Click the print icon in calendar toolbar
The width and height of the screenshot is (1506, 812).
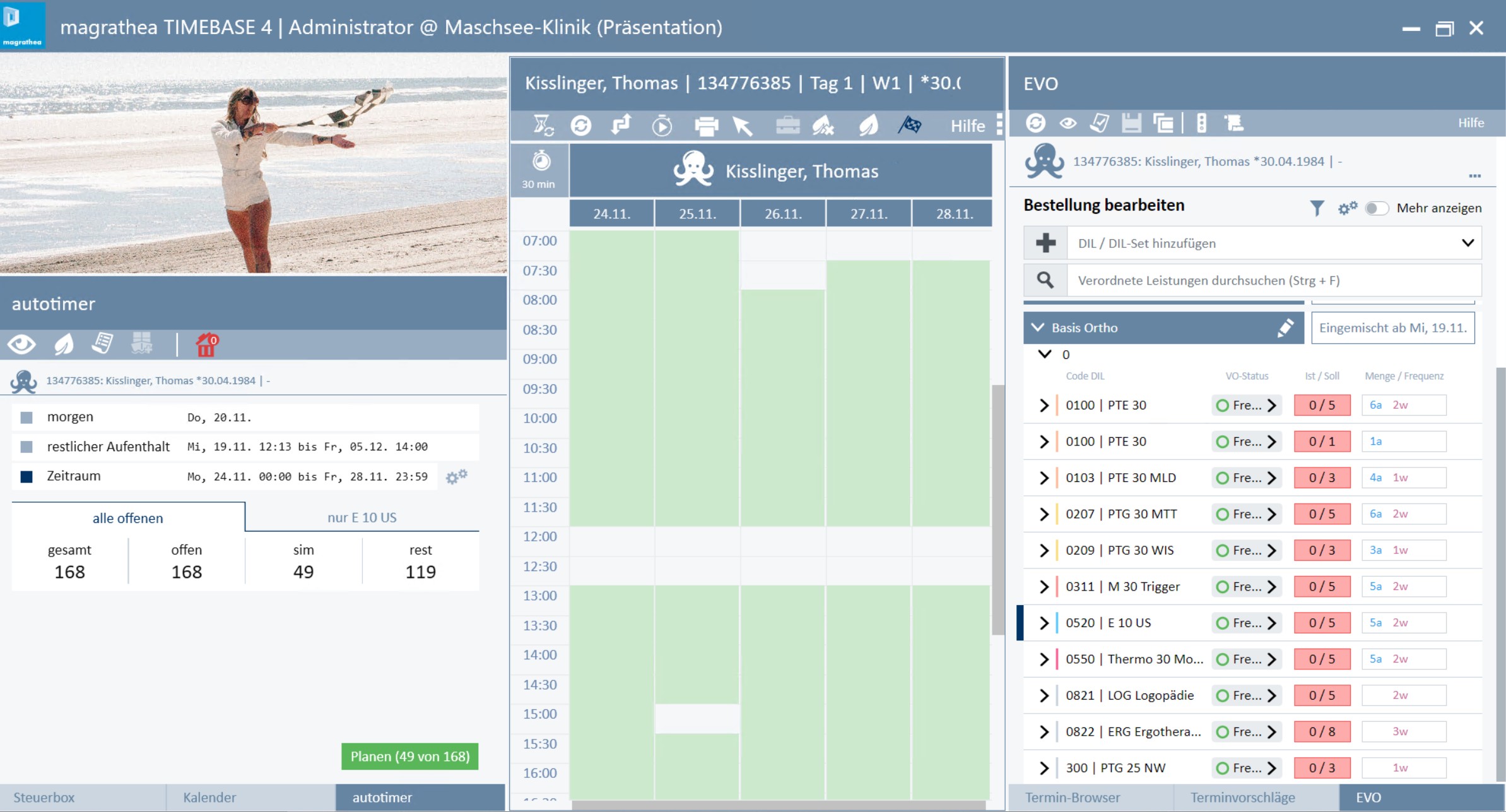706,126
